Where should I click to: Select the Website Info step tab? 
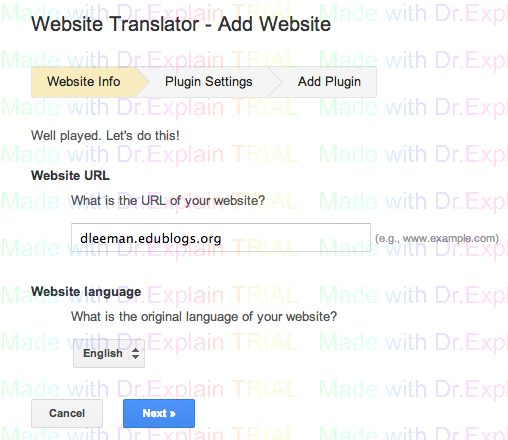(x=84, y=82)
